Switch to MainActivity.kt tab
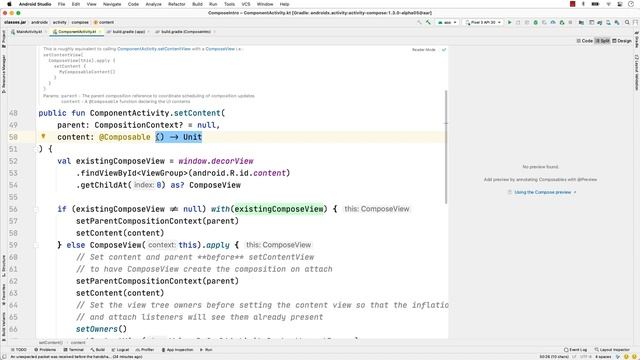The width and height of the screenshot is (640, 360). tap(28, 32)
